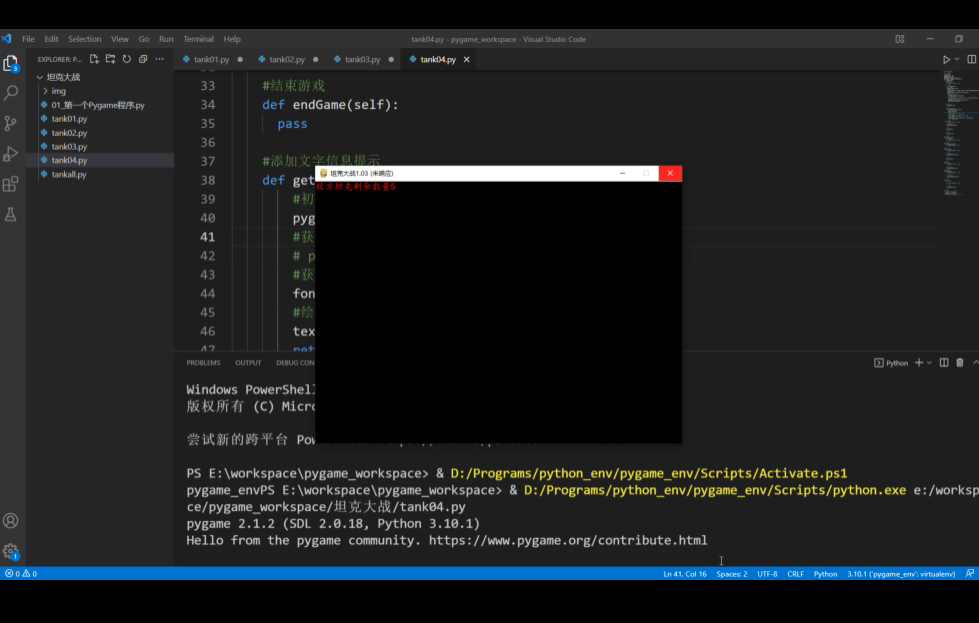Refresh the Explorer file list
Image resolution: width=979 pixels, height=623 pixels.
pyautogui.click(x=127, y=59)
